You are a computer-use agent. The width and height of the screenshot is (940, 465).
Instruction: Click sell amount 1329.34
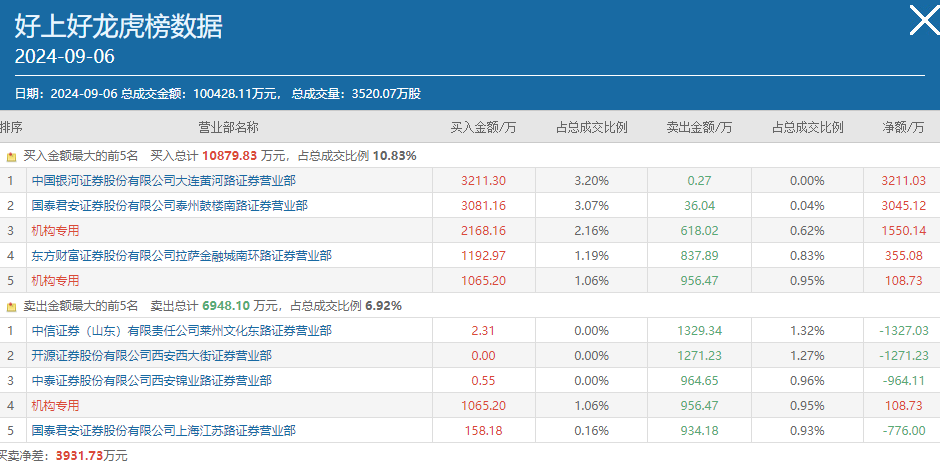coord(700,330)
